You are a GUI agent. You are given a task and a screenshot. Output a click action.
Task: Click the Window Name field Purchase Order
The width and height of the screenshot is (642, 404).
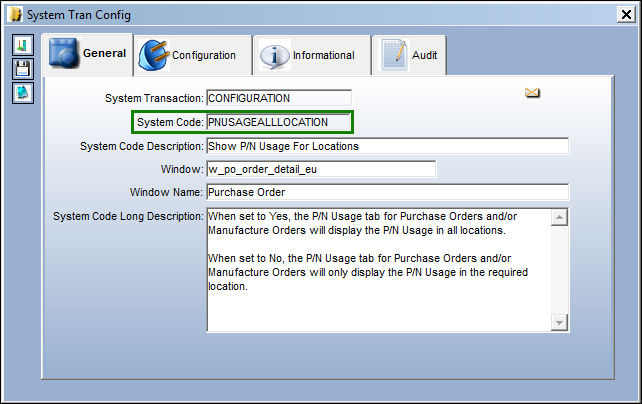(x=387, y=192)
